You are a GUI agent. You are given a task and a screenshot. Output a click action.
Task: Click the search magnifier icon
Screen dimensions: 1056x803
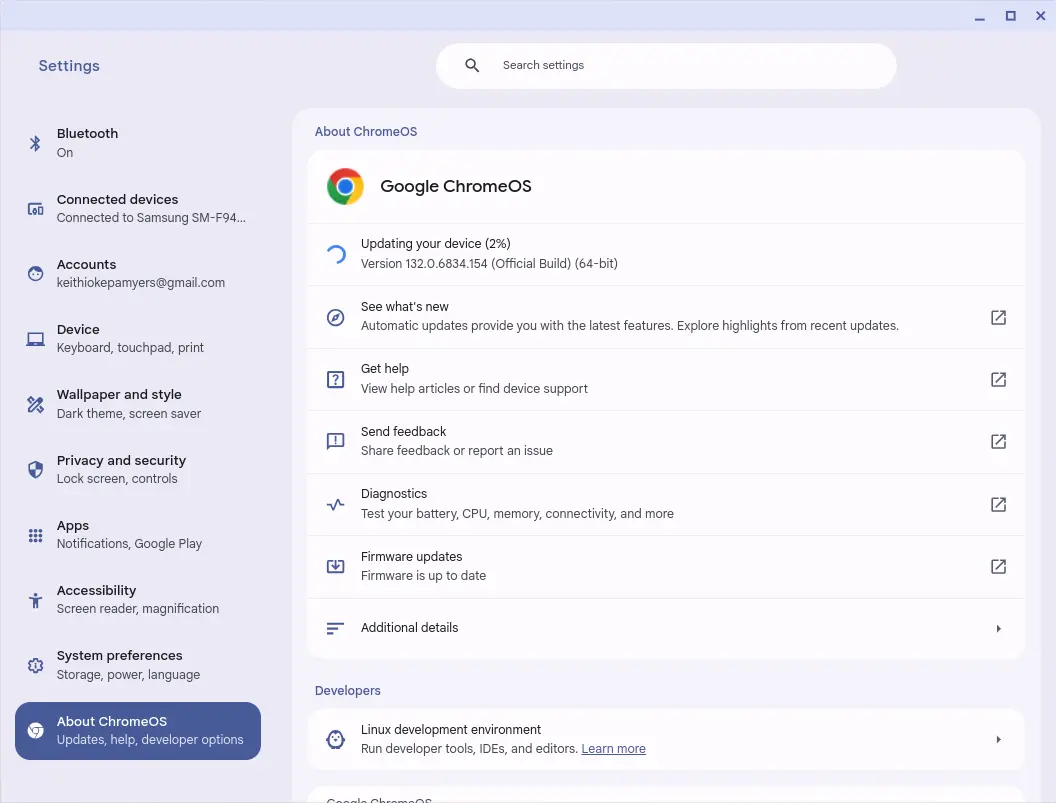(x=473, y=66)
